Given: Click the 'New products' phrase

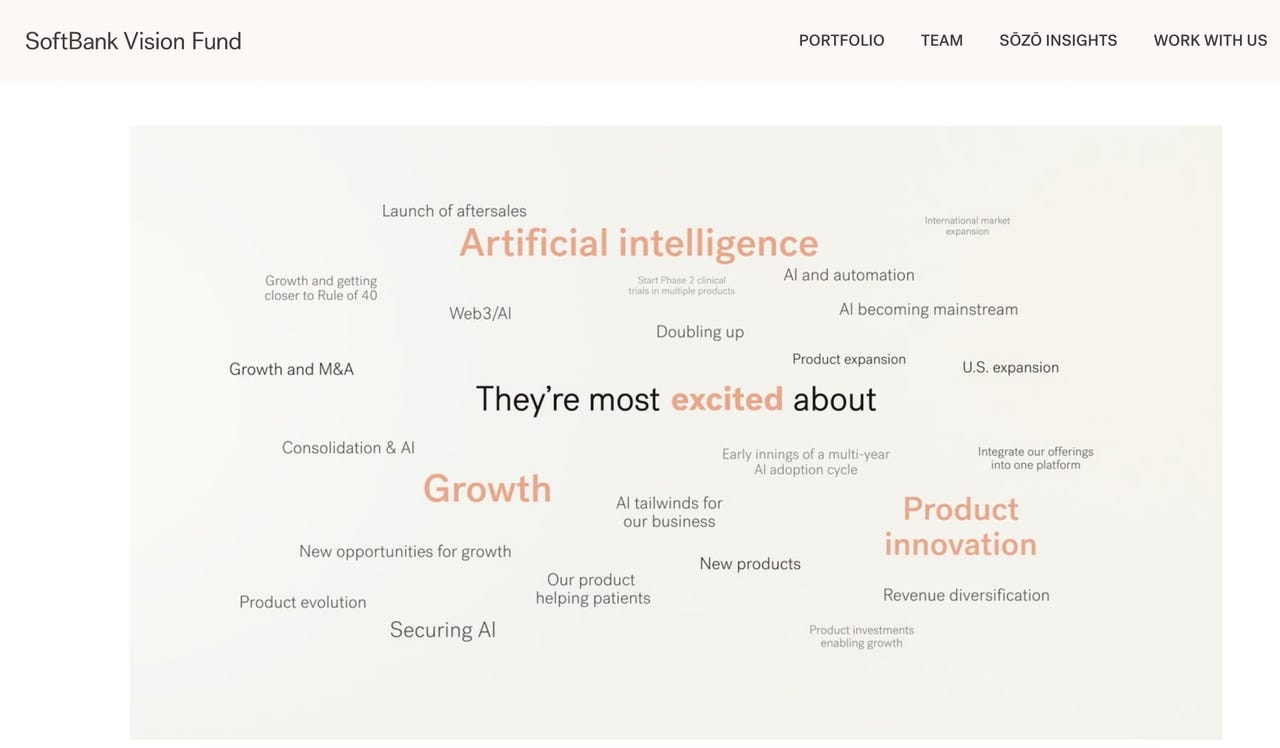Looking at the screenshot, I should [750, 564].
